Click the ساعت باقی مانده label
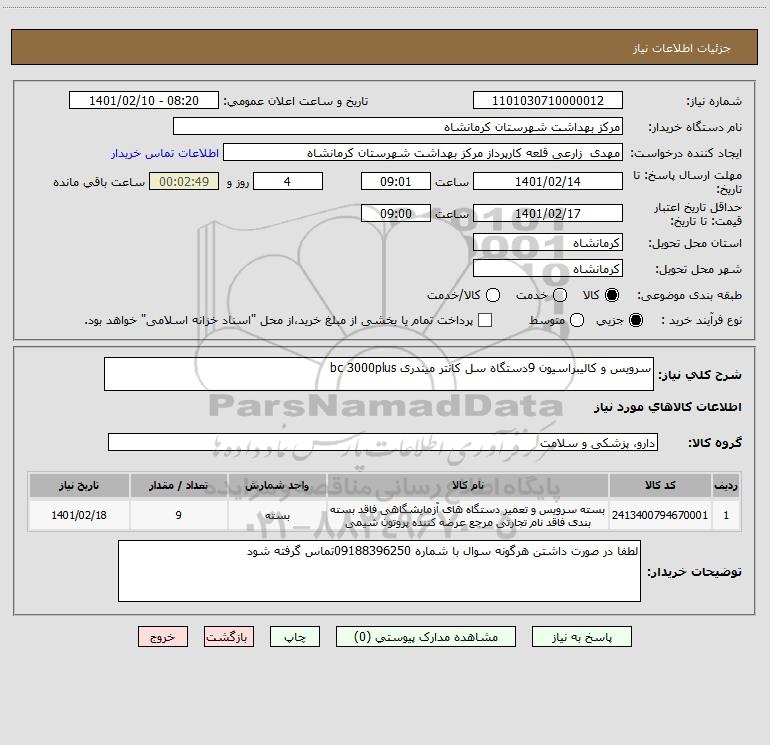Screen dimensions: 770x745 coord(99,182)
